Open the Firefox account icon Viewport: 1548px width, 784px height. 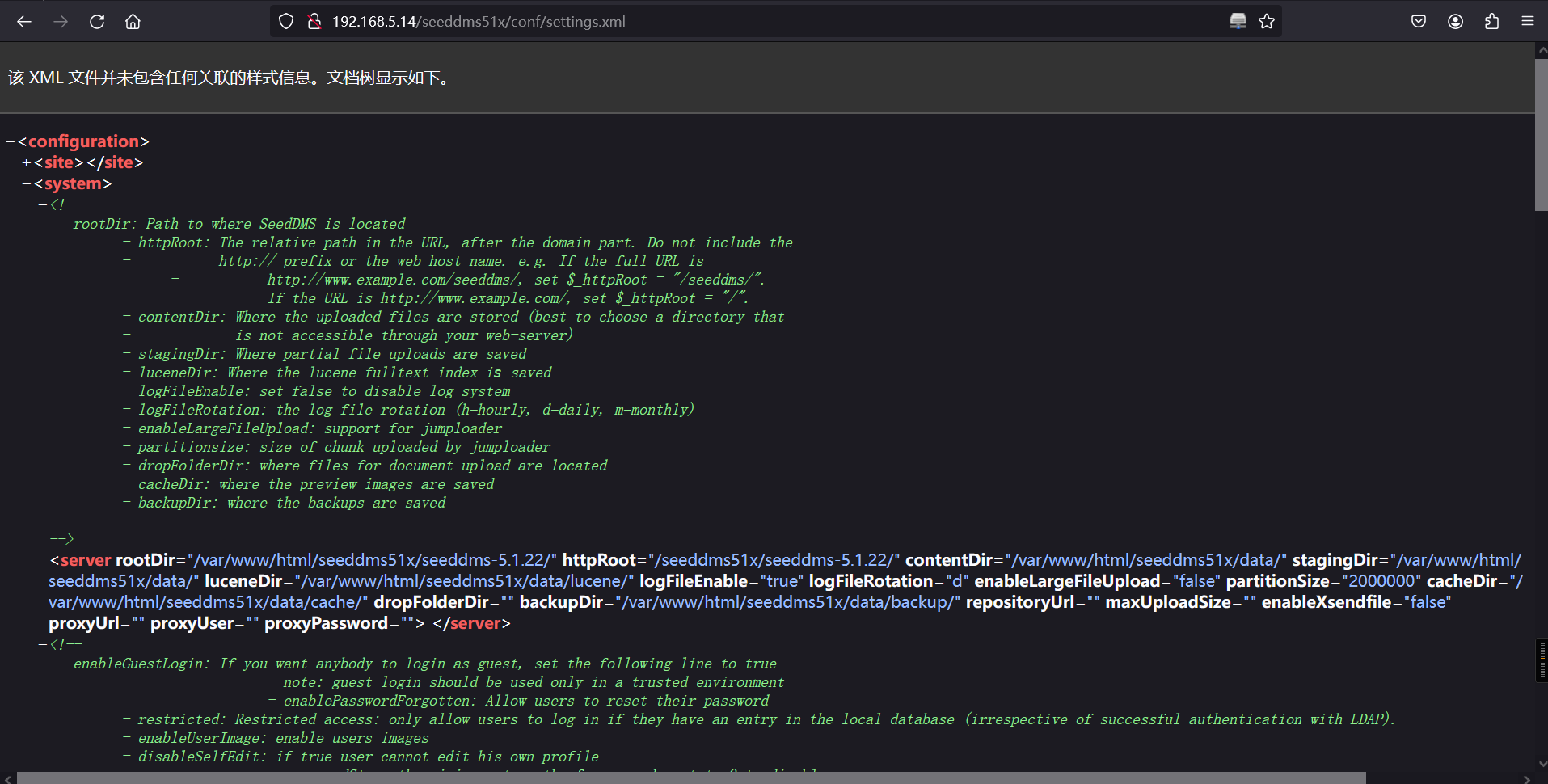click(x=1455, y=22)
